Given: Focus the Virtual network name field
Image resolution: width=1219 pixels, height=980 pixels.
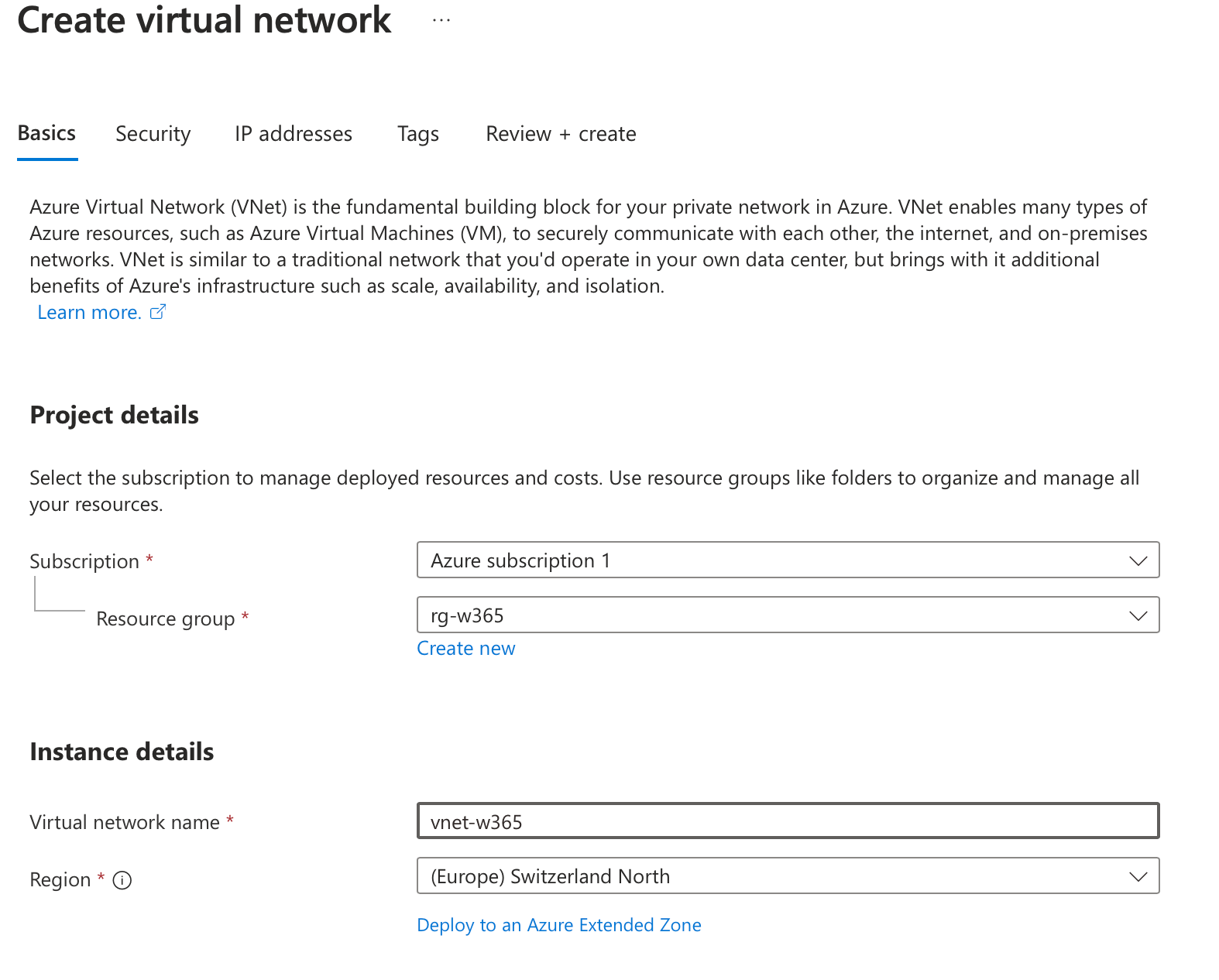Looking at the screenshot, I should (788, 821).
